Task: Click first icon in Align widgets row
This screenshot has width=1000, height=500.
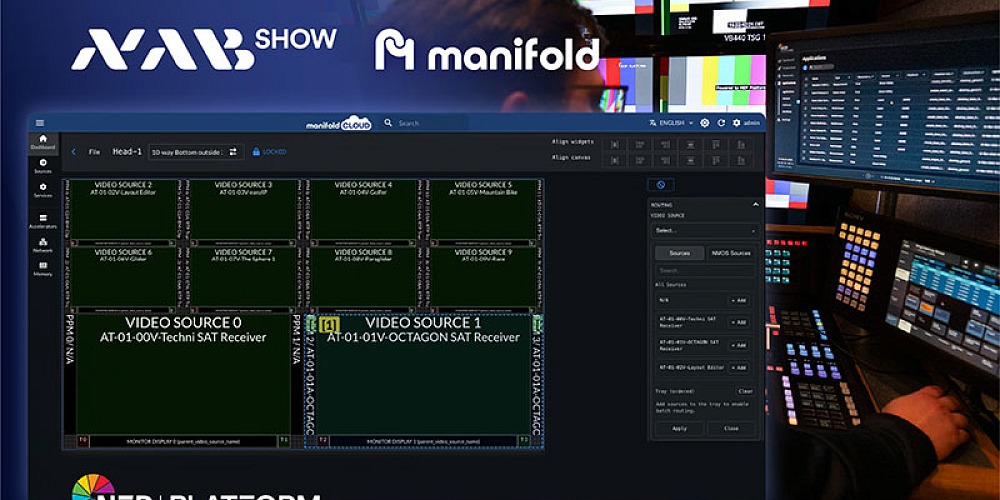Action: click(x=615, y=145)
